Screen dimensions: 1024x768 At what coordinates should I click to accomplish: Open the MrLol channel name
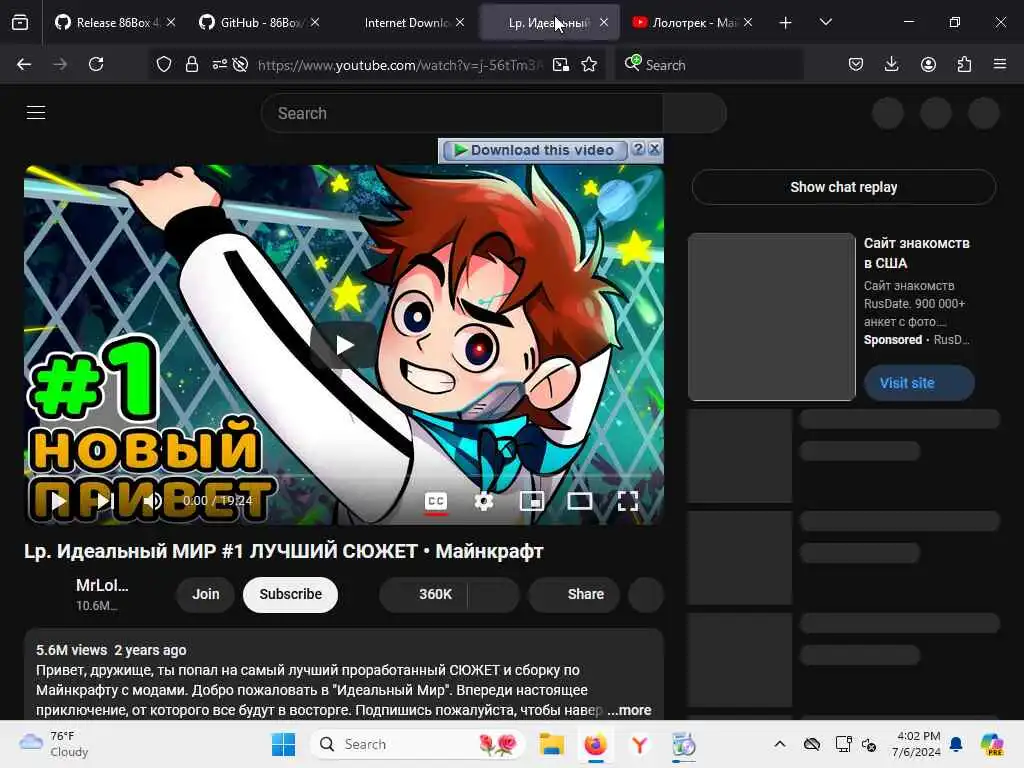tap(102, 585)
